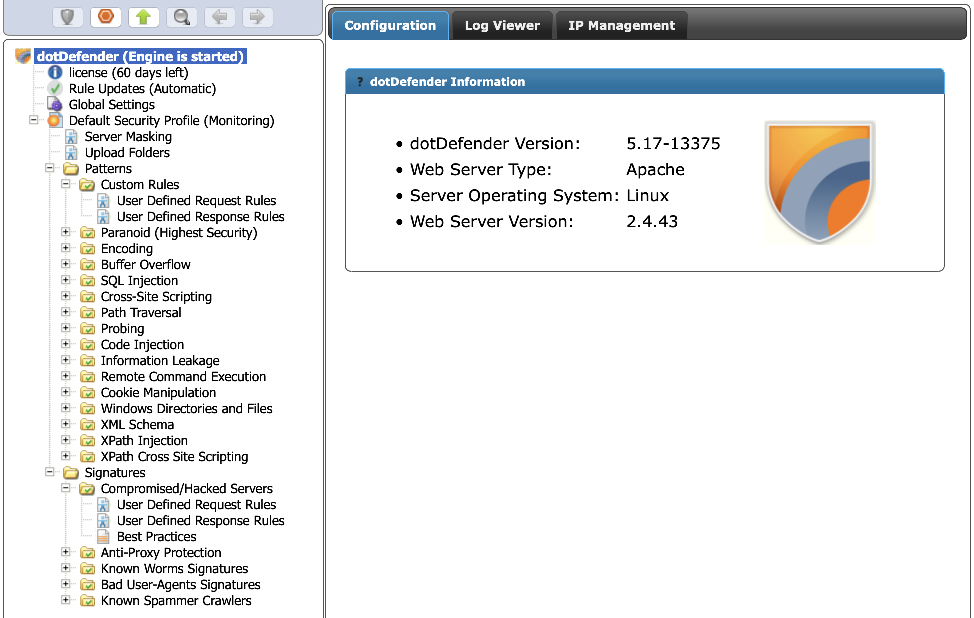Viewport: 974px width, 618px height.
Task: Collapse the Custom Rules folder
Action: pos(65,184)
